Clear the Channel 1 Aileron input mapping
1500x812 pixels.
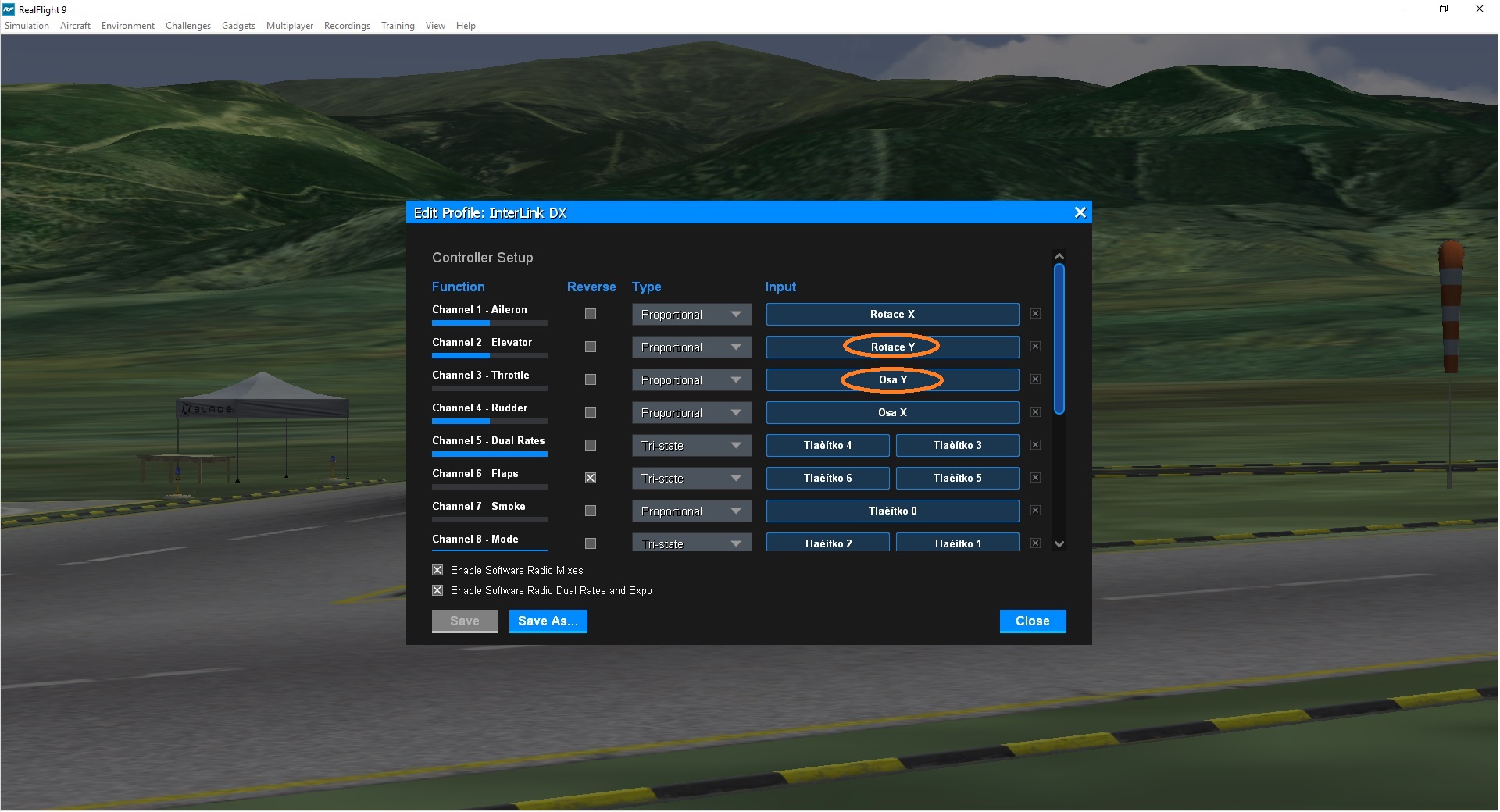pos(1035,314)
